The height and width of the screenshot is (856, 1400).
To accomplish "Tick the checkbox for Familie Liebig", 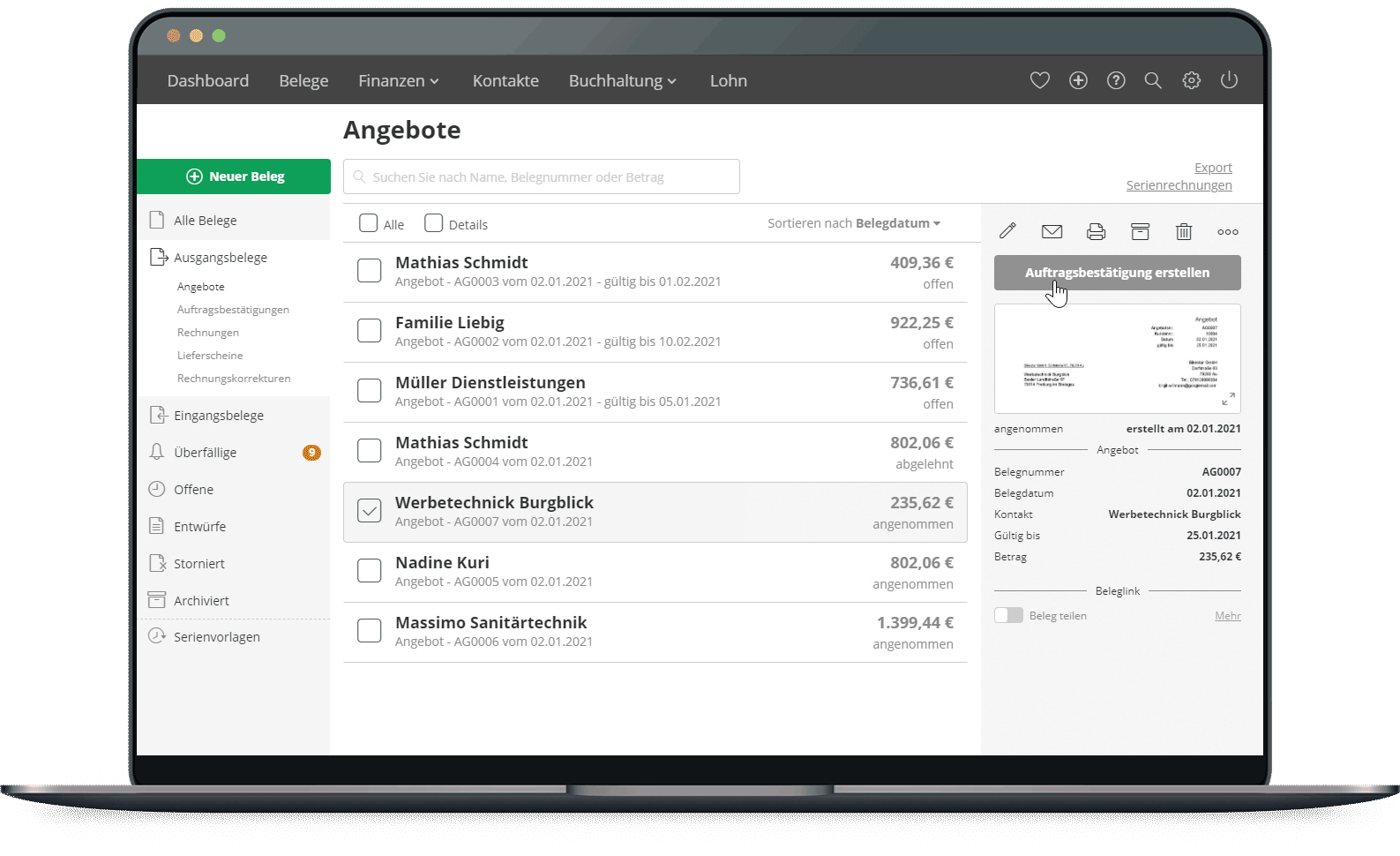I will tap(369, 331).
